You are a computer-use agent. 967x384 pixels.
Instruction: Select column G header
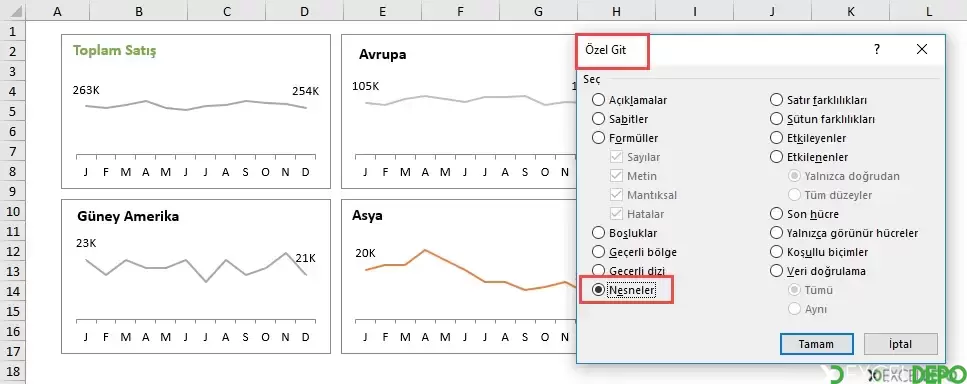tap(539, 11)
